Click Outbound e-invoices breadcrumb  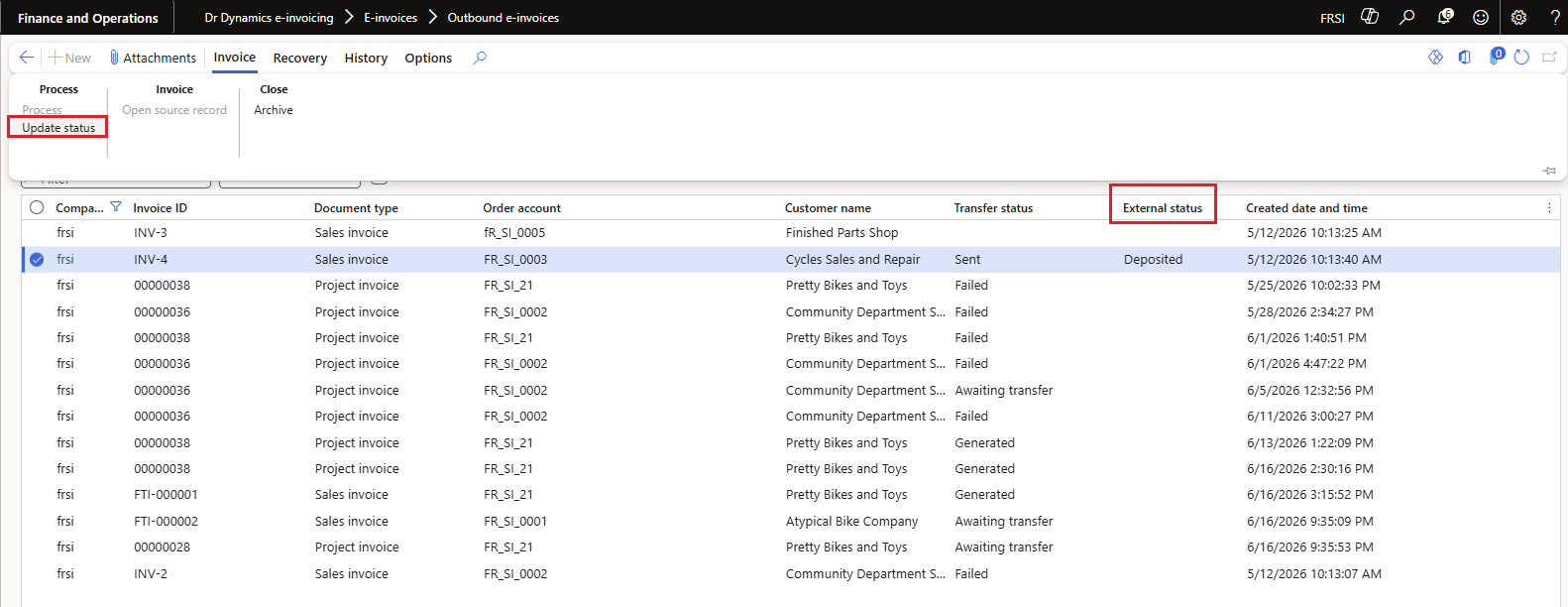click(x=504, y=18)
